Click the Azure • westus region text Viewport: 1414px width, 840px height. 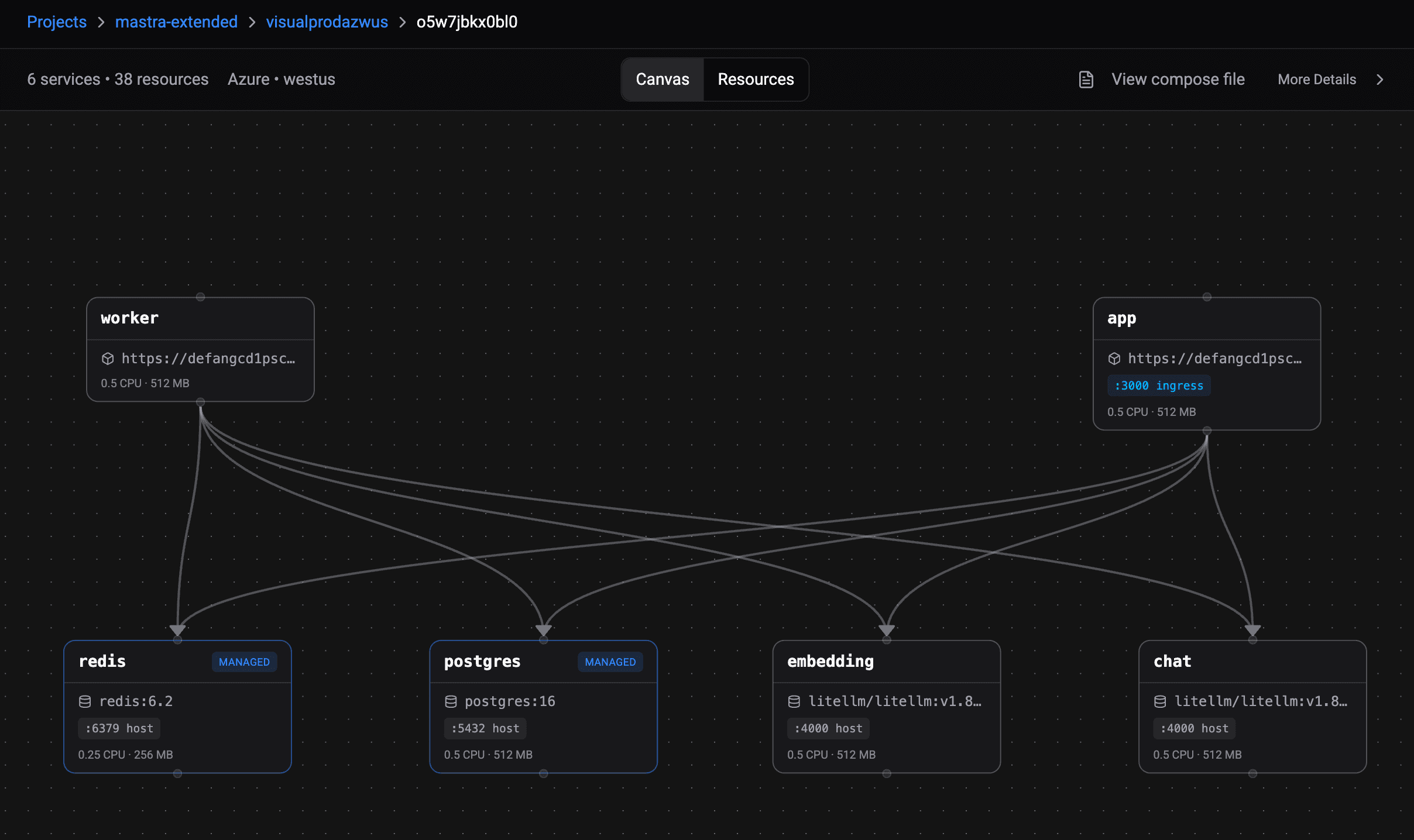(x=282, y=80)
